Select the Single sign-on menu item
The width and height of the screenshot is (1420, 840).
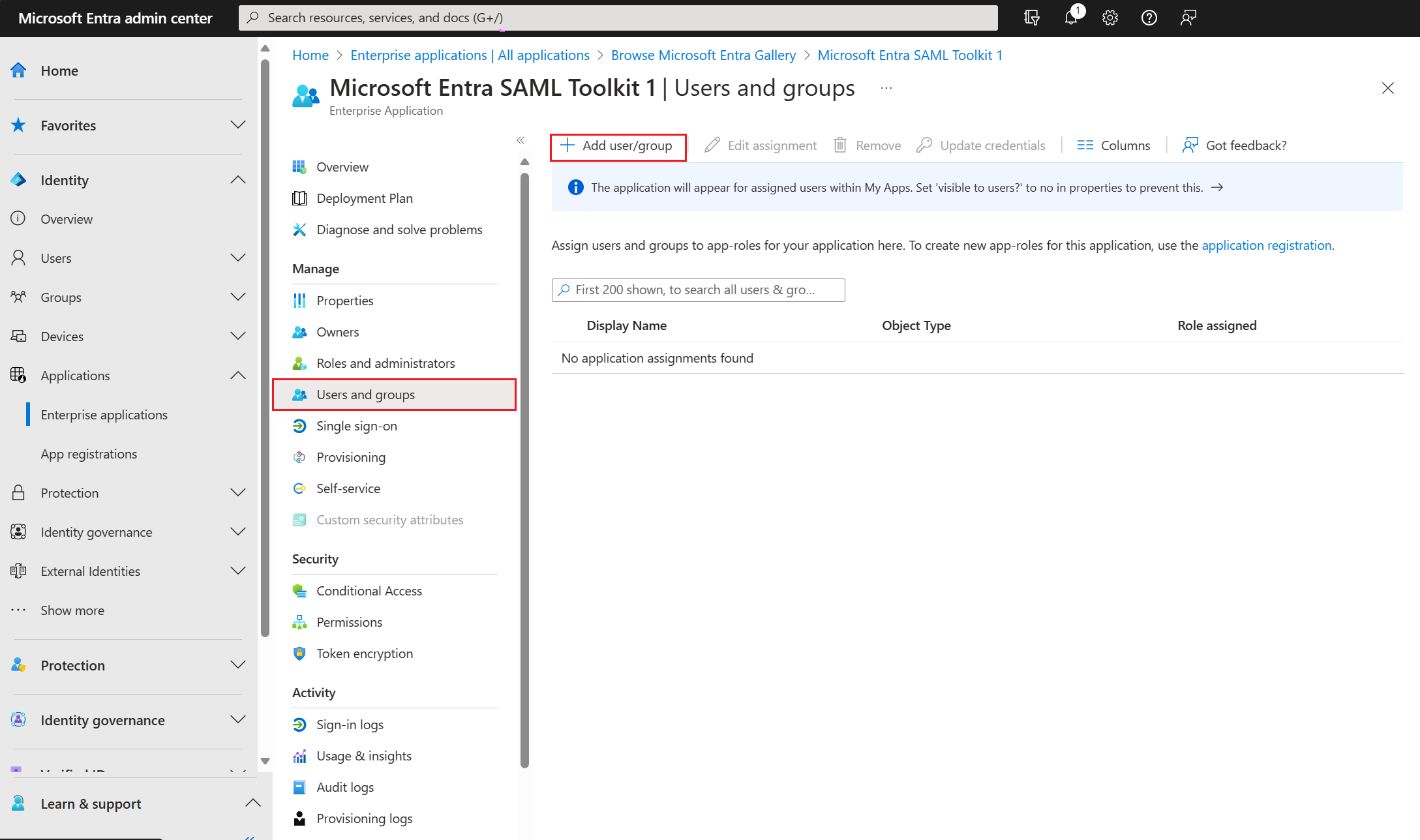point(356,425)
